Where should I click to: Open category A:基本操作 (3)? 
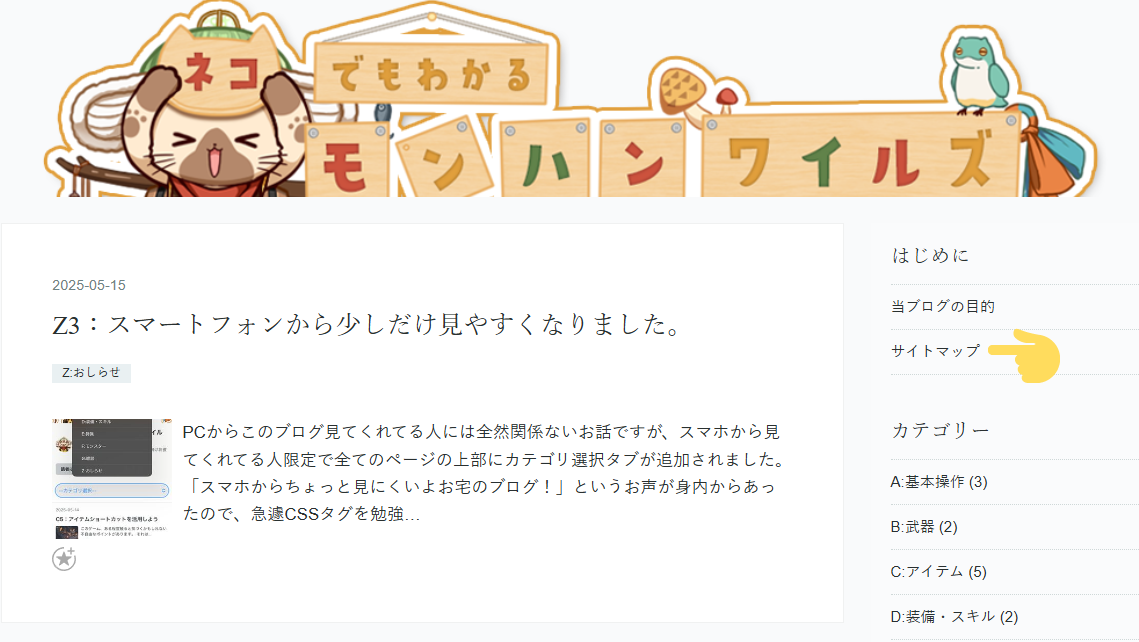pyautogui.click(x=939, y=482)
